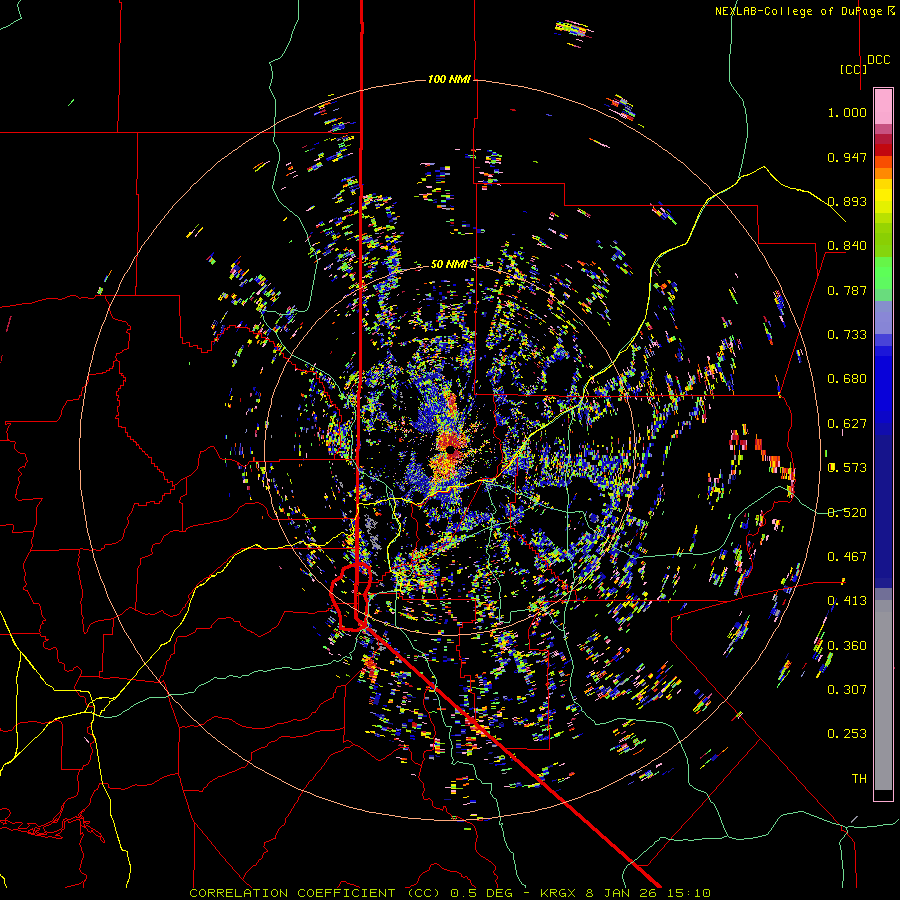The height and width of the screenshot is (900, 900).
Task: Select the 0.947 scale label
Action: (847, 157)
